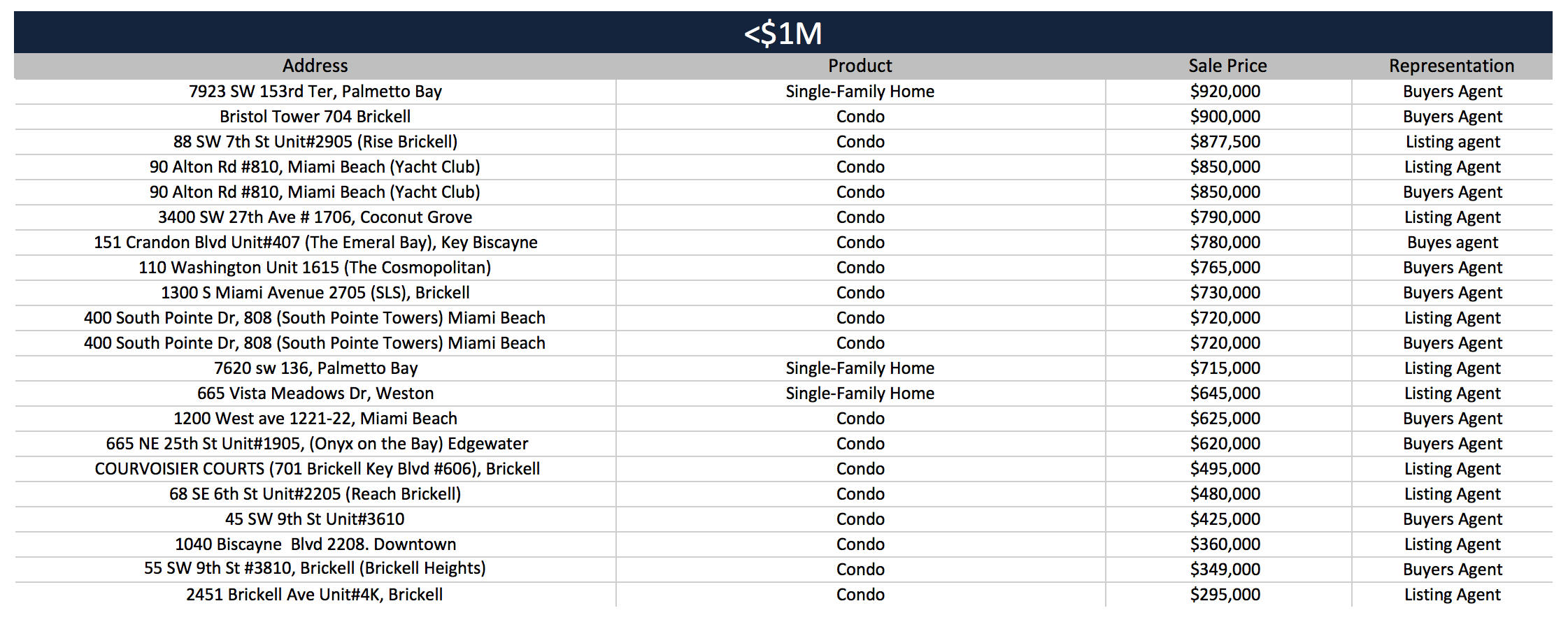Select the 7620 sw 136 Palmetto Bay cell
The height and width of the screenshot is (622, 1568).
315,368
